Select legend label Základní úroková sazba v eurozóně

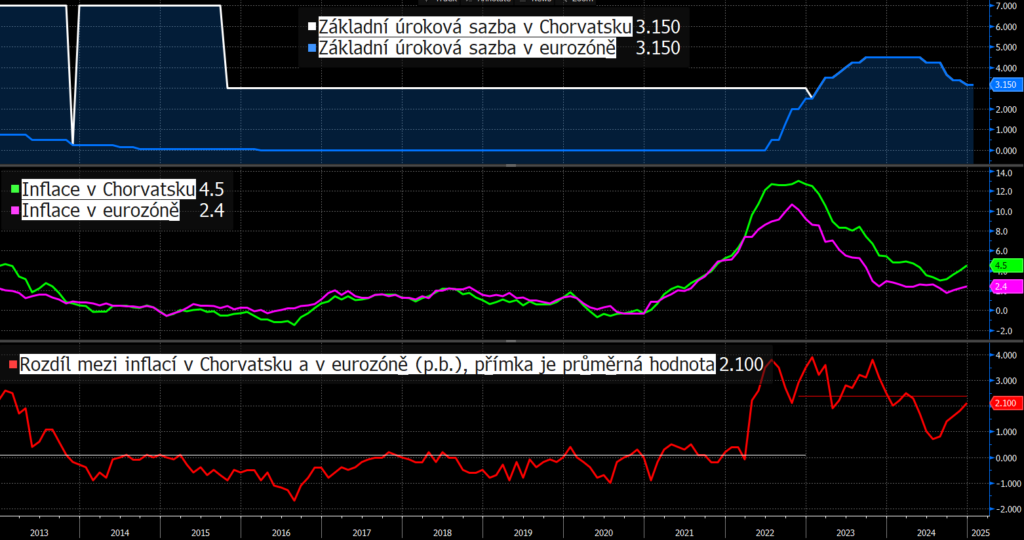point(466,48)
